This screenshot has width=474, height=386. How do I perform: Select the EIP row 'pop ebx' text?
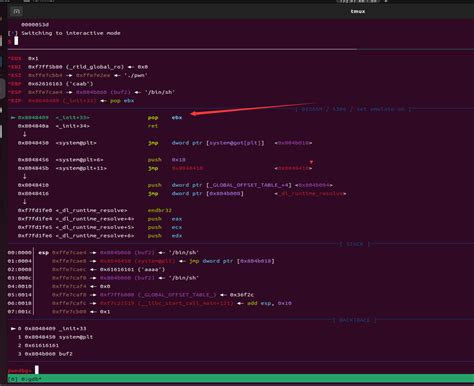pyautogui.click(x=122, y=101)
